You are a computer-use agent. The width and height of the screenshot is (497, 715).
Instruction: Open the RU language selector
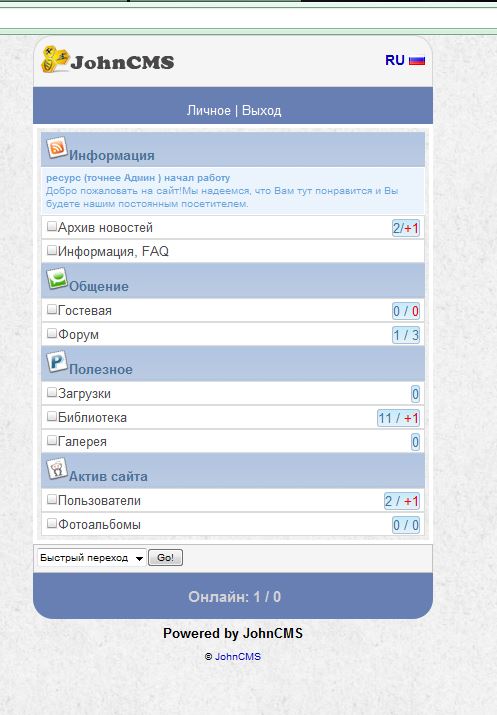[x=395, y=60]
